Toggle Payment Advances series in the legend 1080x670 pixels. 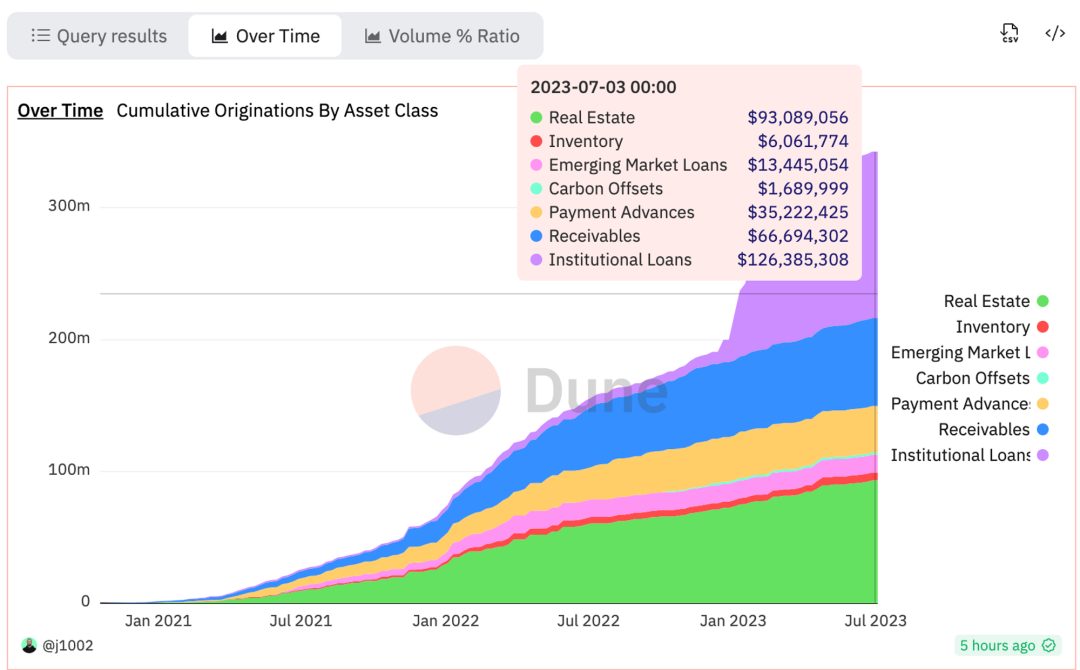970,404
